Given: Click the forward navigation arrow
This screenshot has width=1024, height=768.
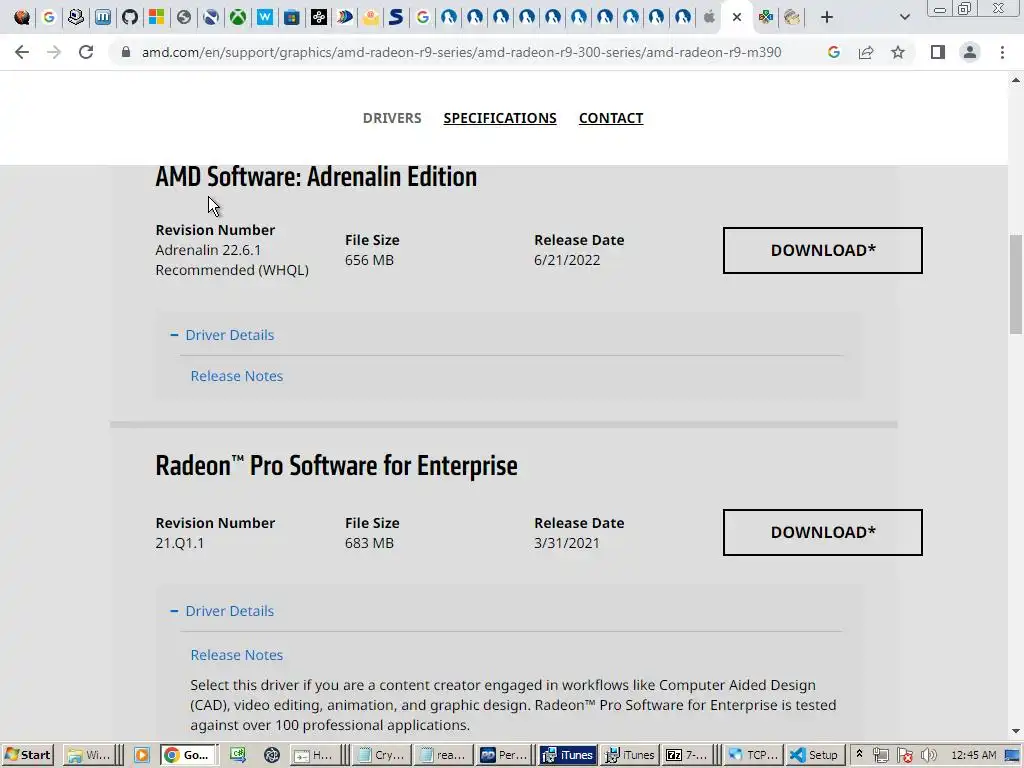Looking at the screenshot, I should [54, 52].
